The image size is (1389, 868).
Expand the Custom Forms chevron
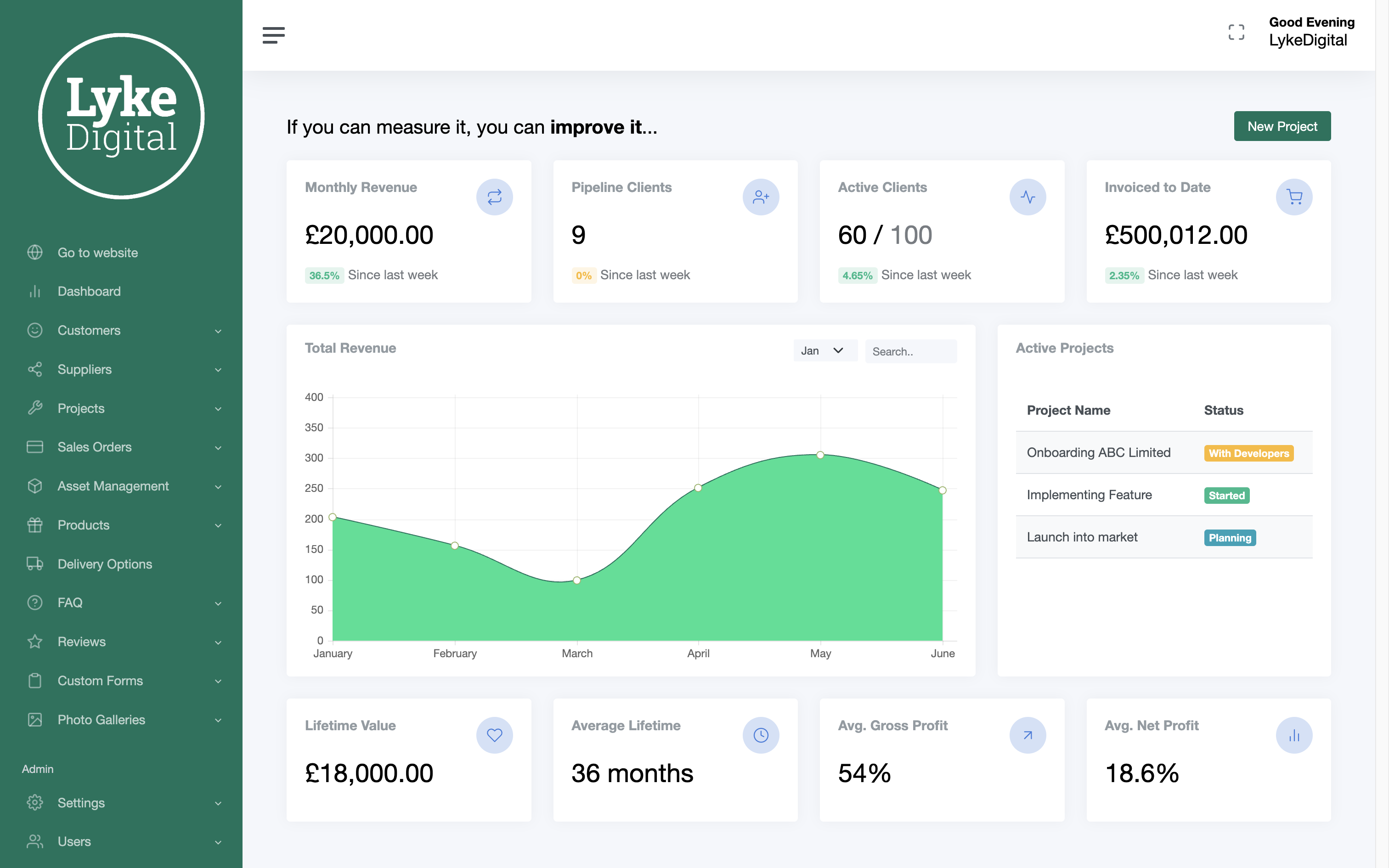[218, 682]
